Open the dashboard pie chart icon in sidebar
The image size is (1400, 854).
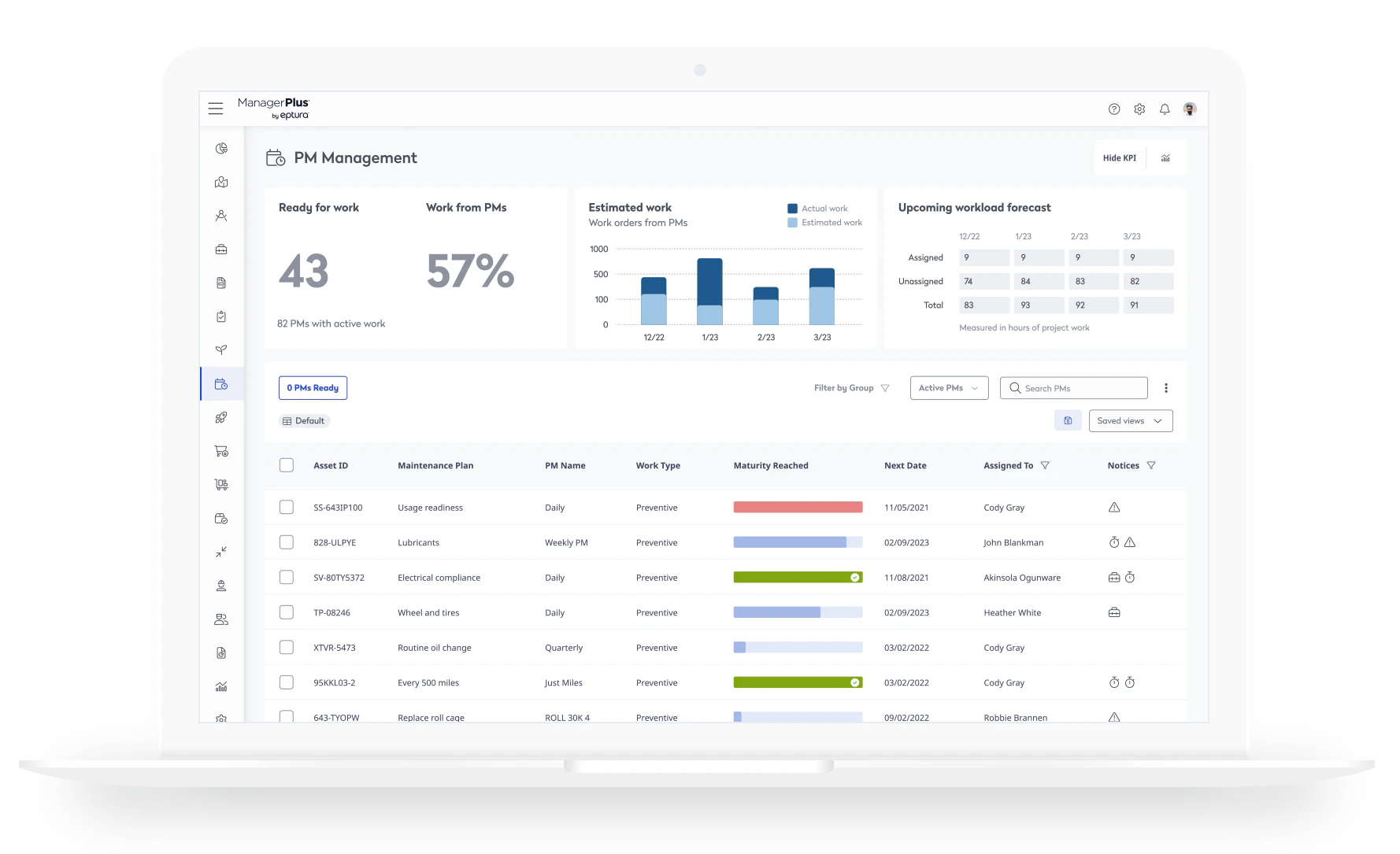[221, 148]
